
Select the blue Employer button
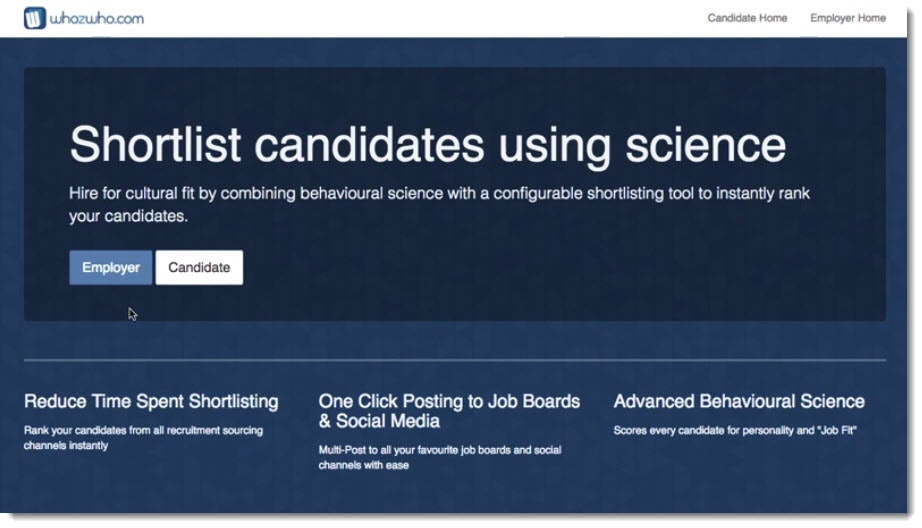tap(111, 268)
